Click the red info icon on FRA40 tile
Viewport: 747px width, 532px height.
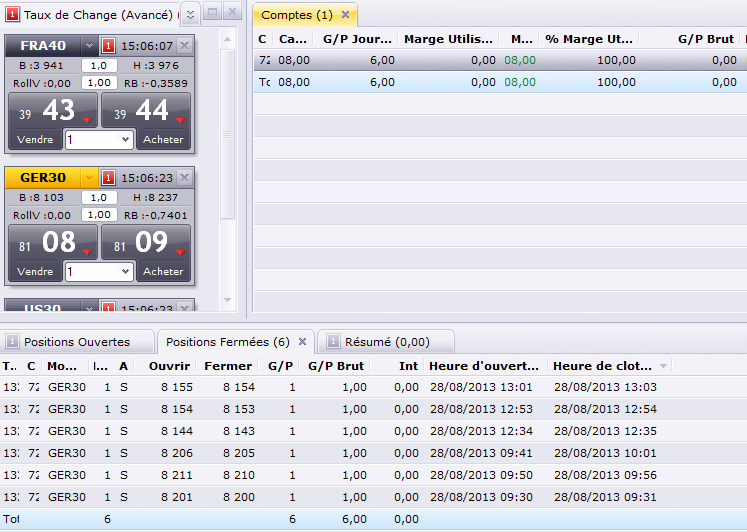point(109,46)
